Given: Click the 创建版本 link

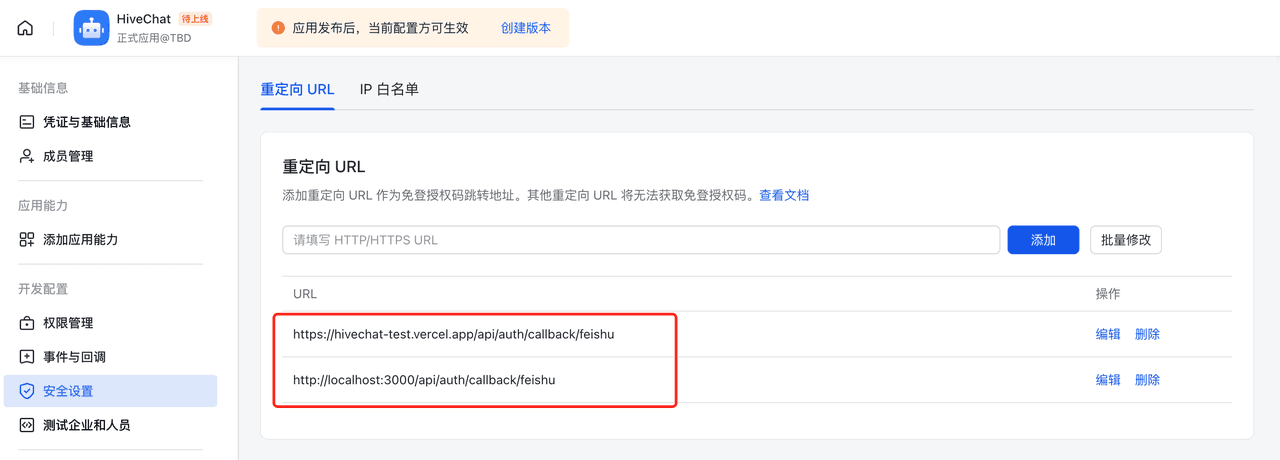Looking at the screenshot, I should point(526,28).
